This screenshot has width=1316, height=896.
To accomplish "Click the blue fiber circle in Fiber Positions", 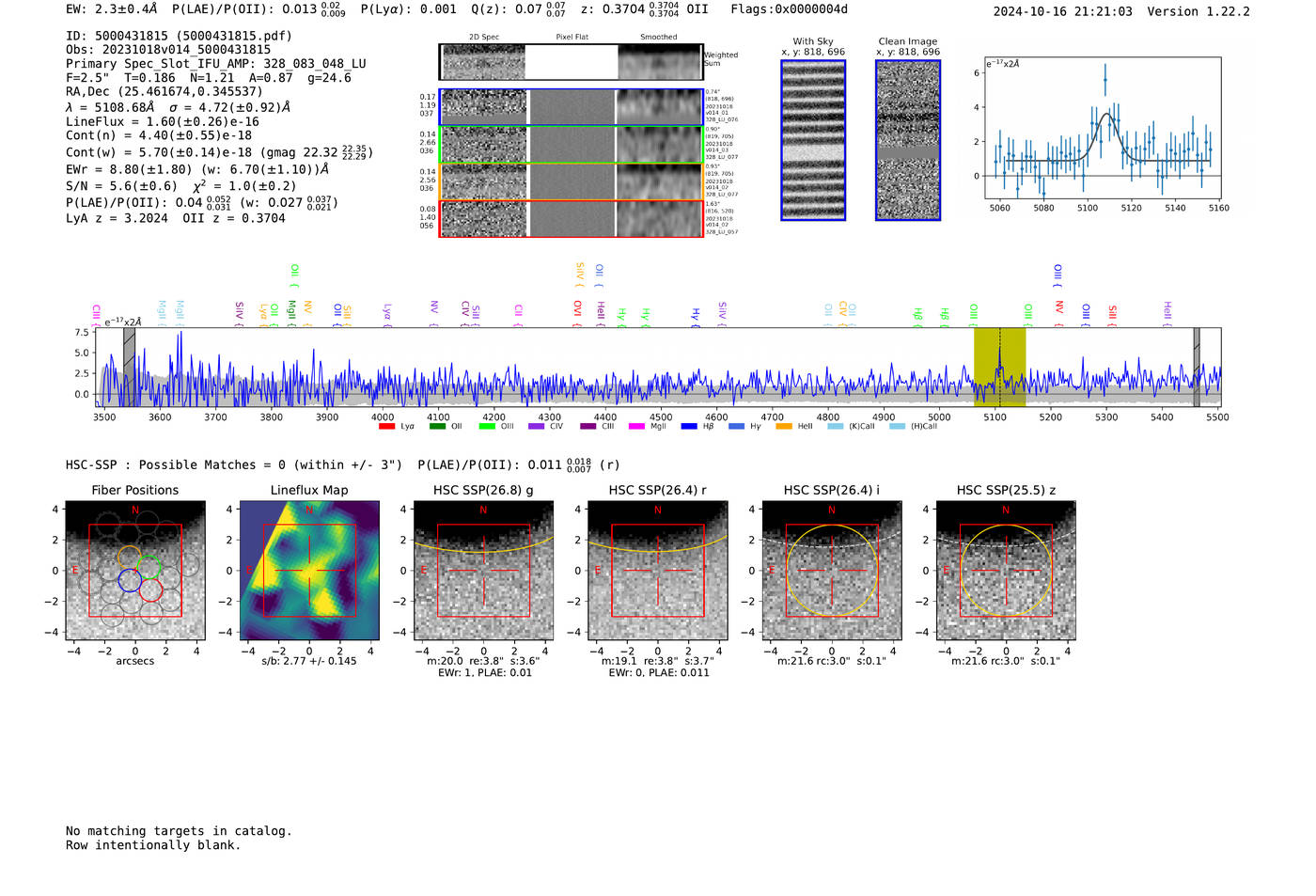I will (x=130, y=580).
